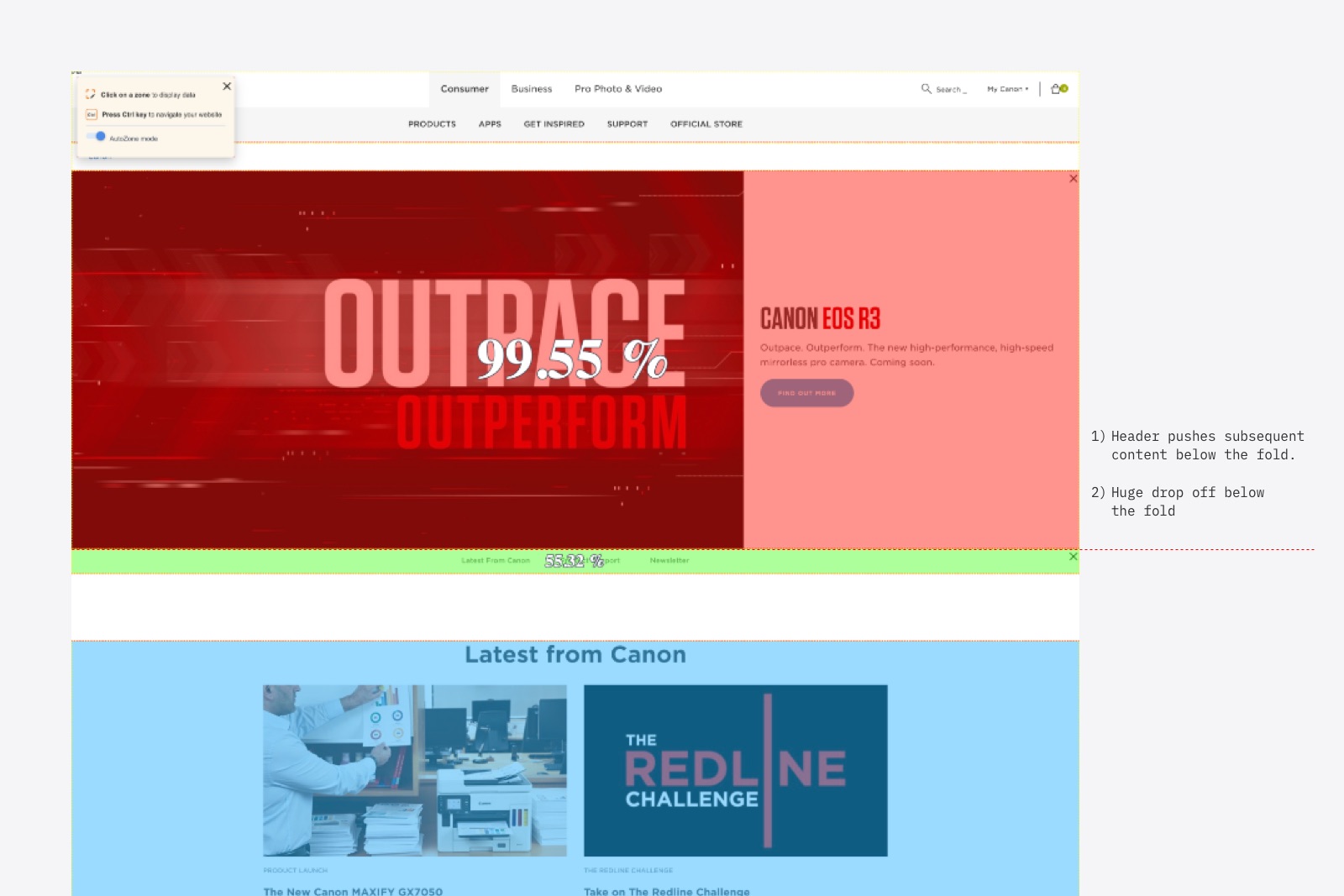Toggle AutoZone mode switch

click(x=97, y=137)
